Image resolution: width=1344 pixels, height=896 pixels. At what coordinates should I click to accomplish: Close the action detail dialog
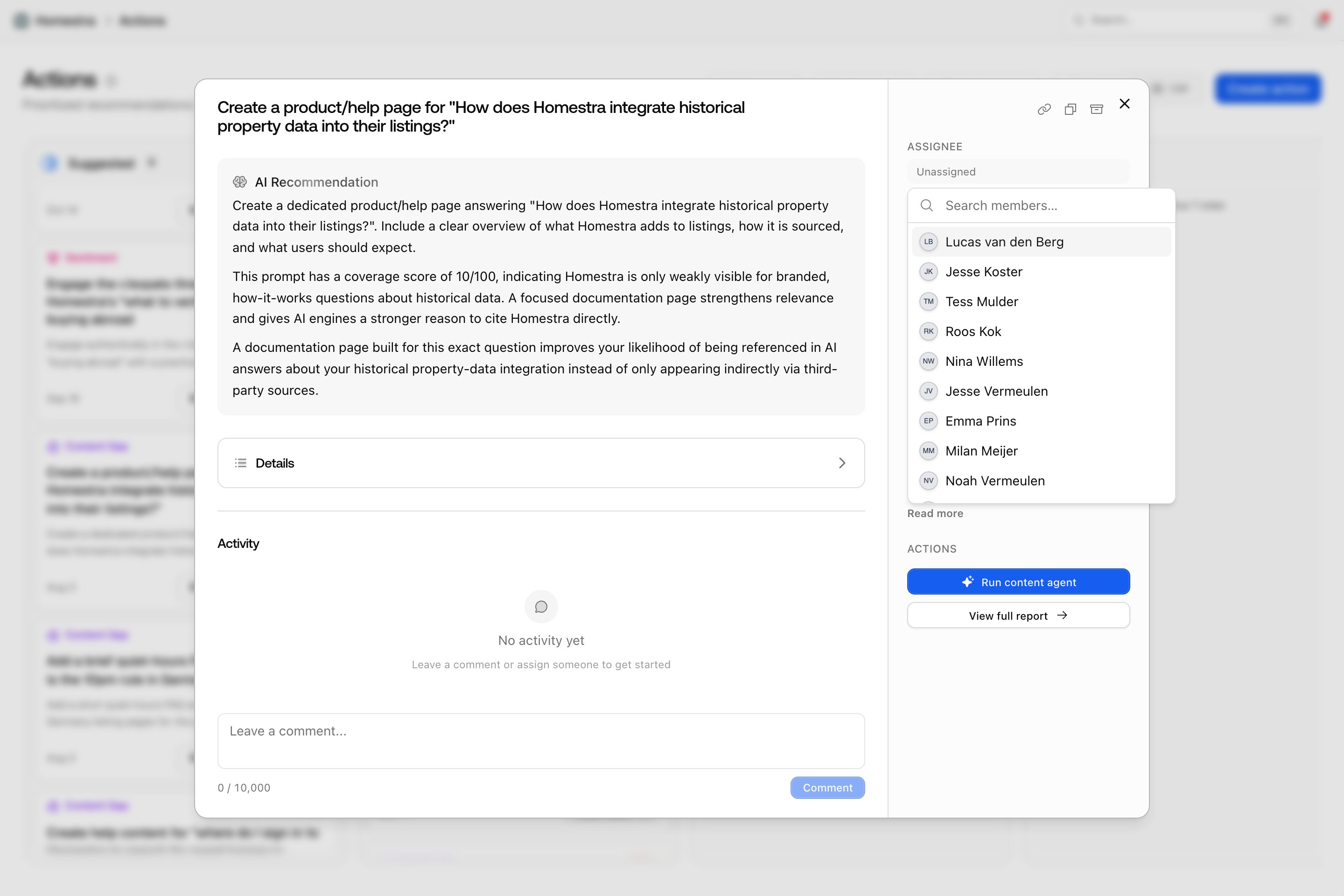pos(1125,104)
